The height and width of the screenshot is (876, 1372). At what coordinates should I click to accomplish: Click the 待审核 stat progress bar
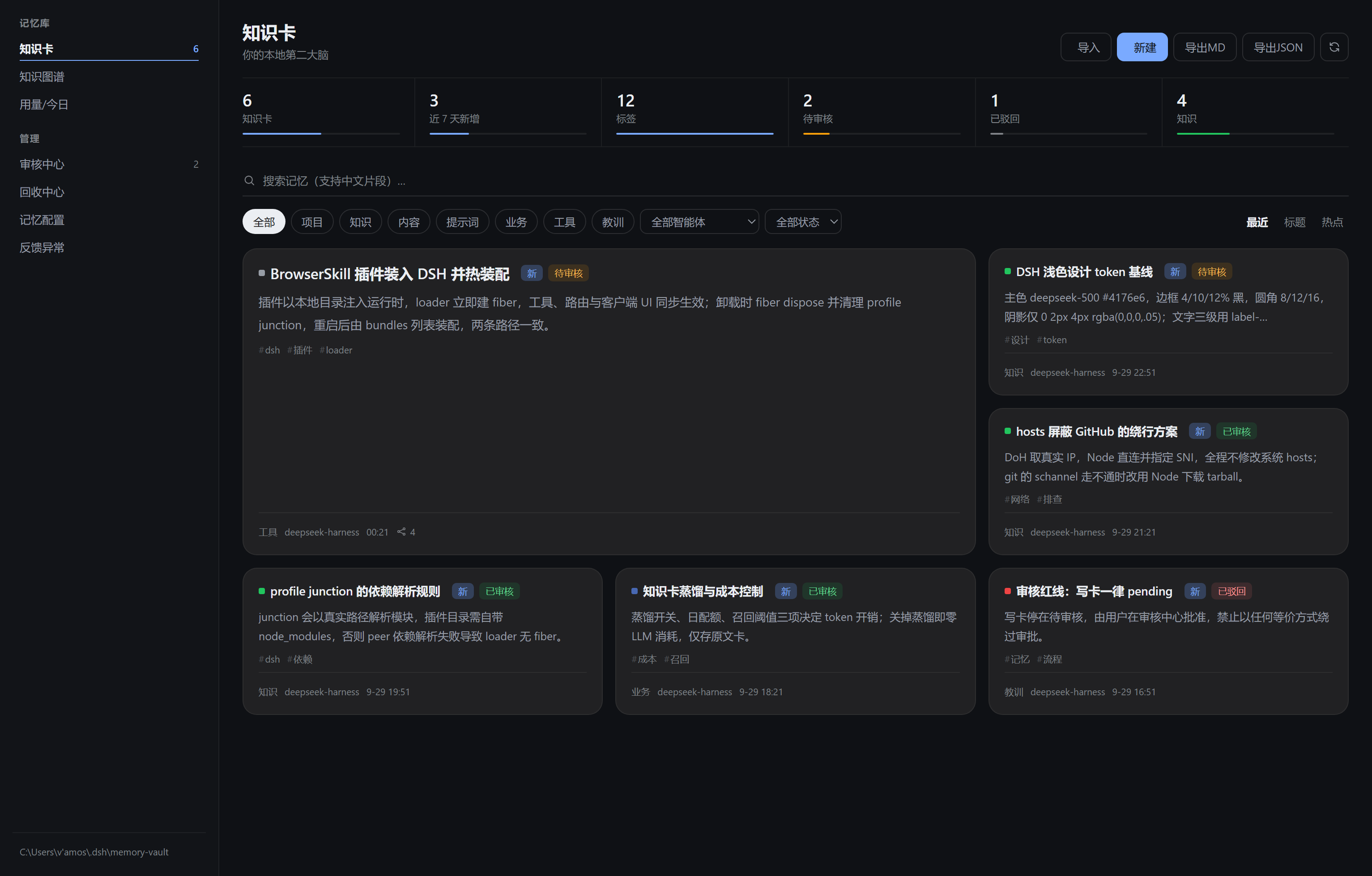[882, 134]
